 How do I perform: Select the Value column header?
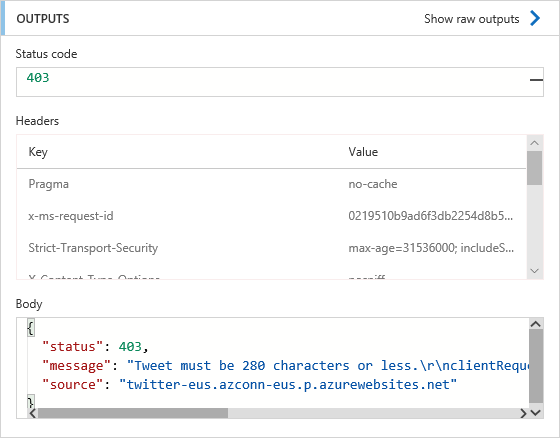[363, 152]
